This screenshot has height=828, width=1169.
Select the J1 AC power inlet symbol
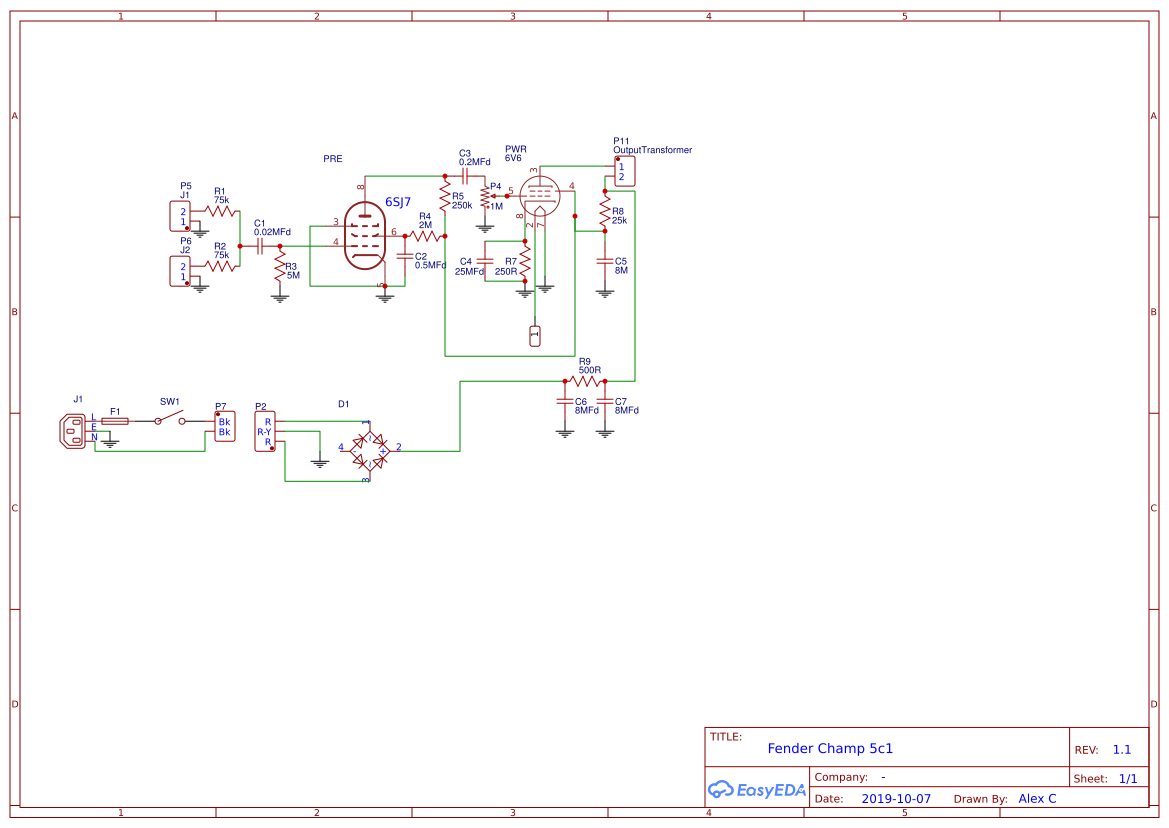73,432
